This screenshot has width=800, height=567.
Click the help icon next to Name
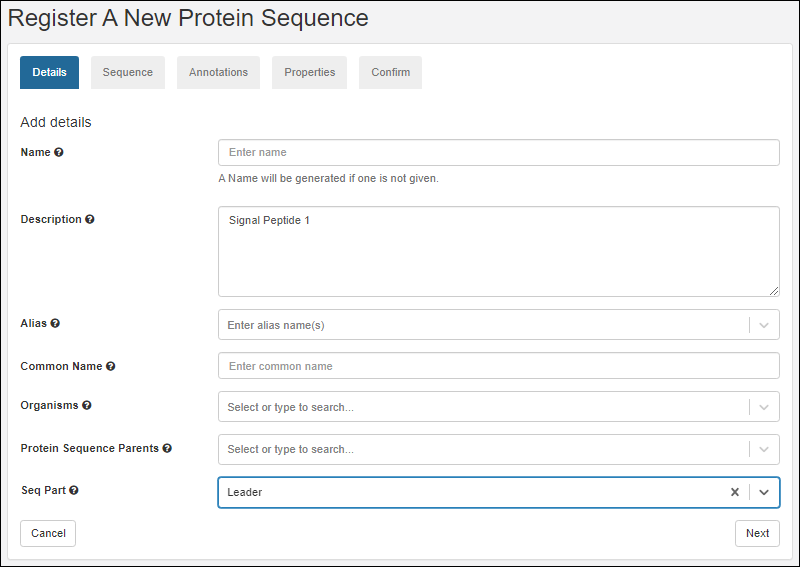point(59,153)
